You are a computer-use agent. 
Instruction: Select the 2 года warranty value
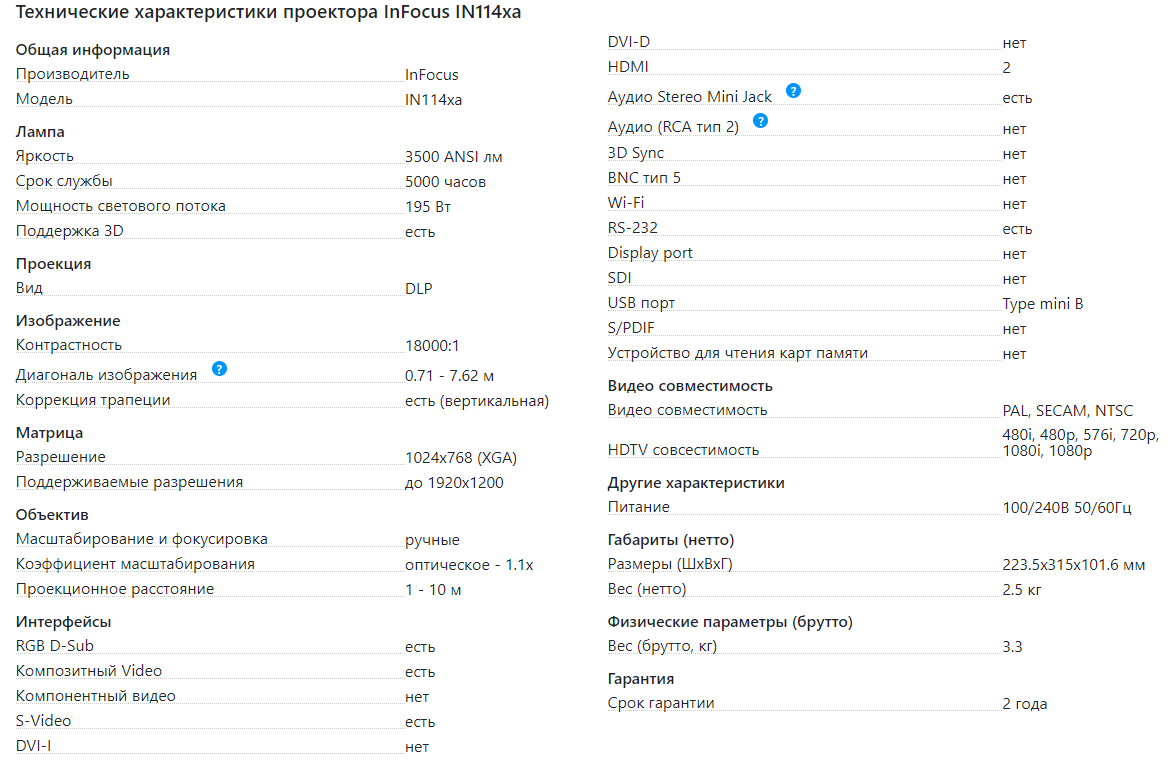coord(1025,704)
